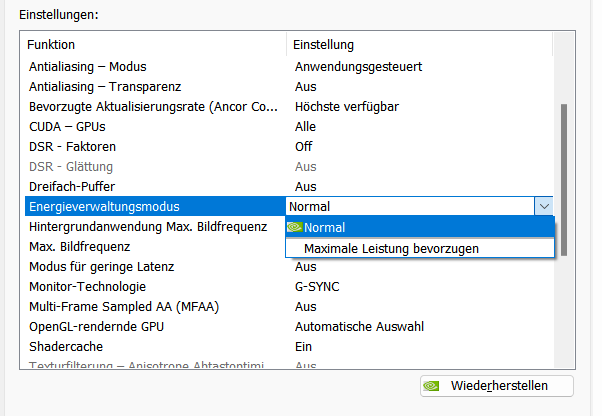Click the Funktion column header
Image resolution: width=602 pixels, height=416 pixels.
click(x=155, y=45)
